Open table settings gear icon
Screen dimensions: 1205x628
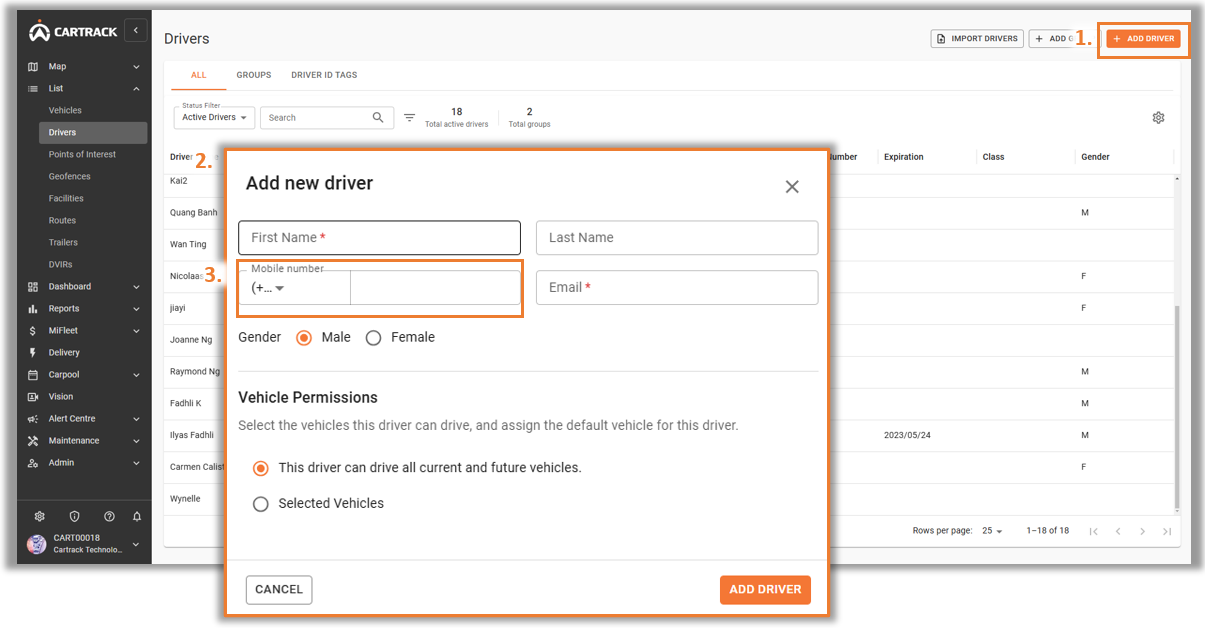[x=1158, y=118]
